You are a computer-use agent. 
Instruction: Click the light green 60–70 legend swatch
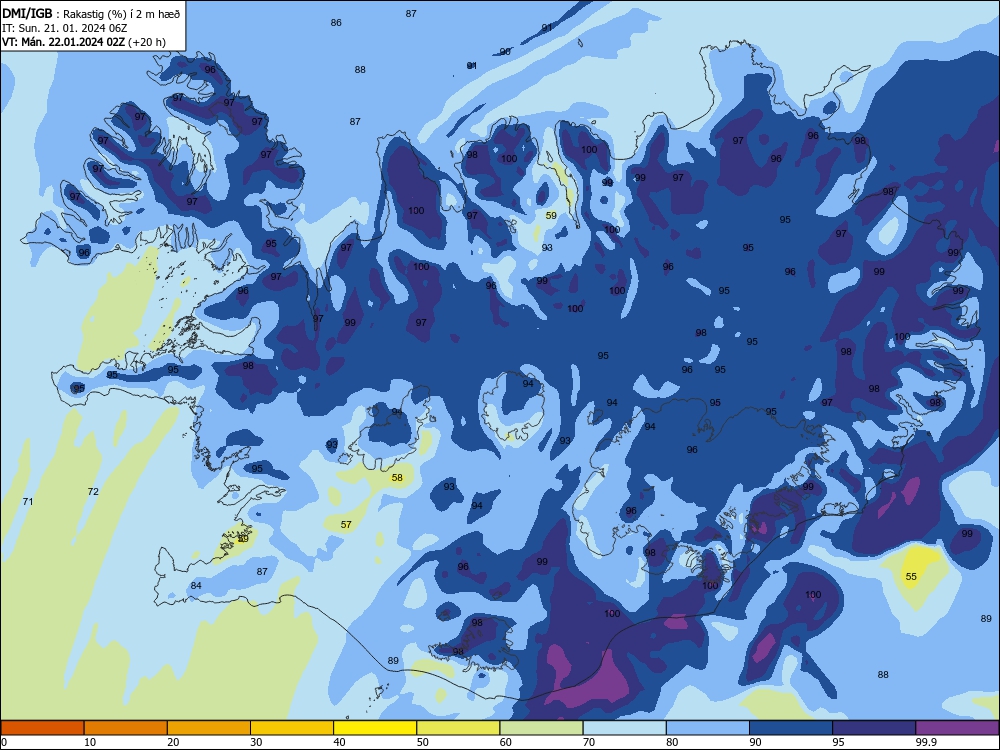pyautogui.click(x=541, y=728)
